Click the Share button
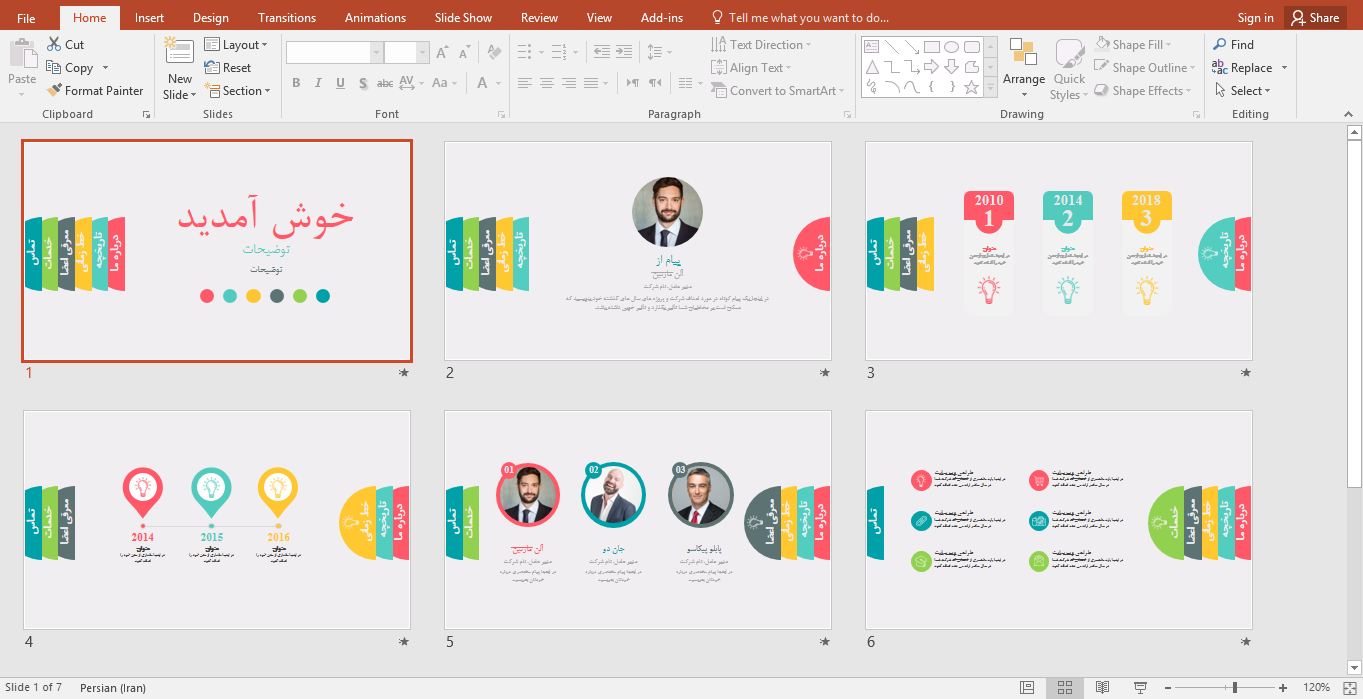The image size is (1363, 699). point(1313,18)
